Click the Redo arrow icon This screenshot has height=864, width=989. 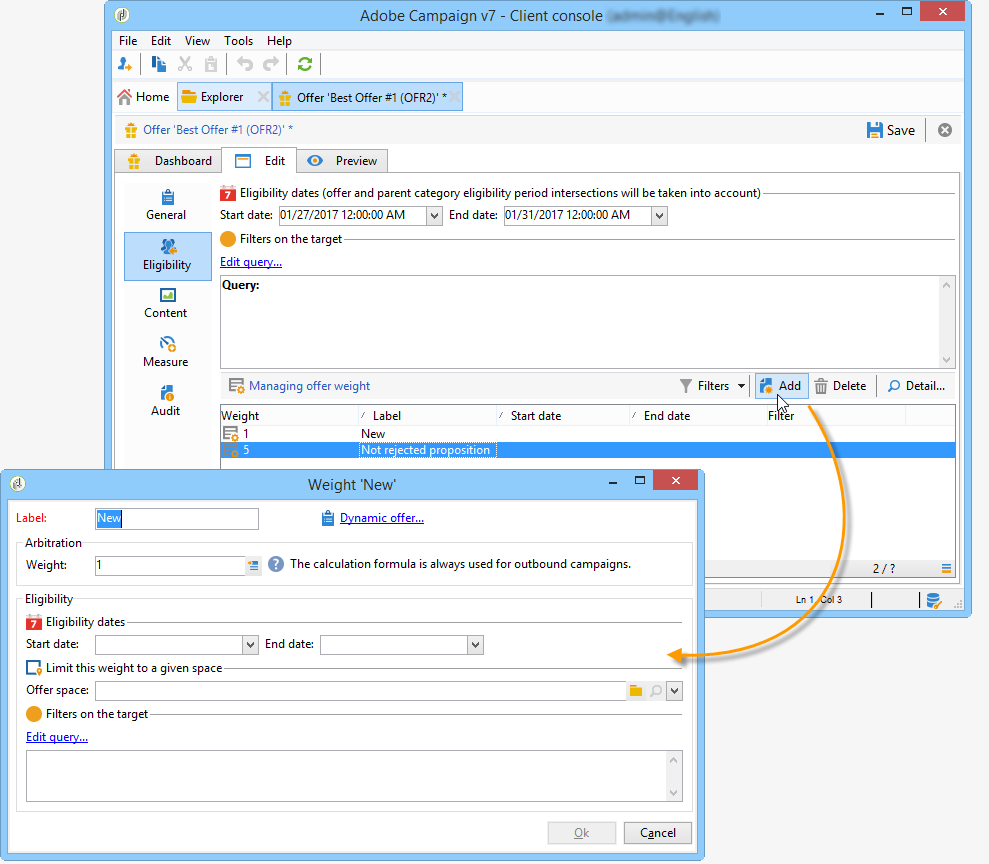coord(271,64)
